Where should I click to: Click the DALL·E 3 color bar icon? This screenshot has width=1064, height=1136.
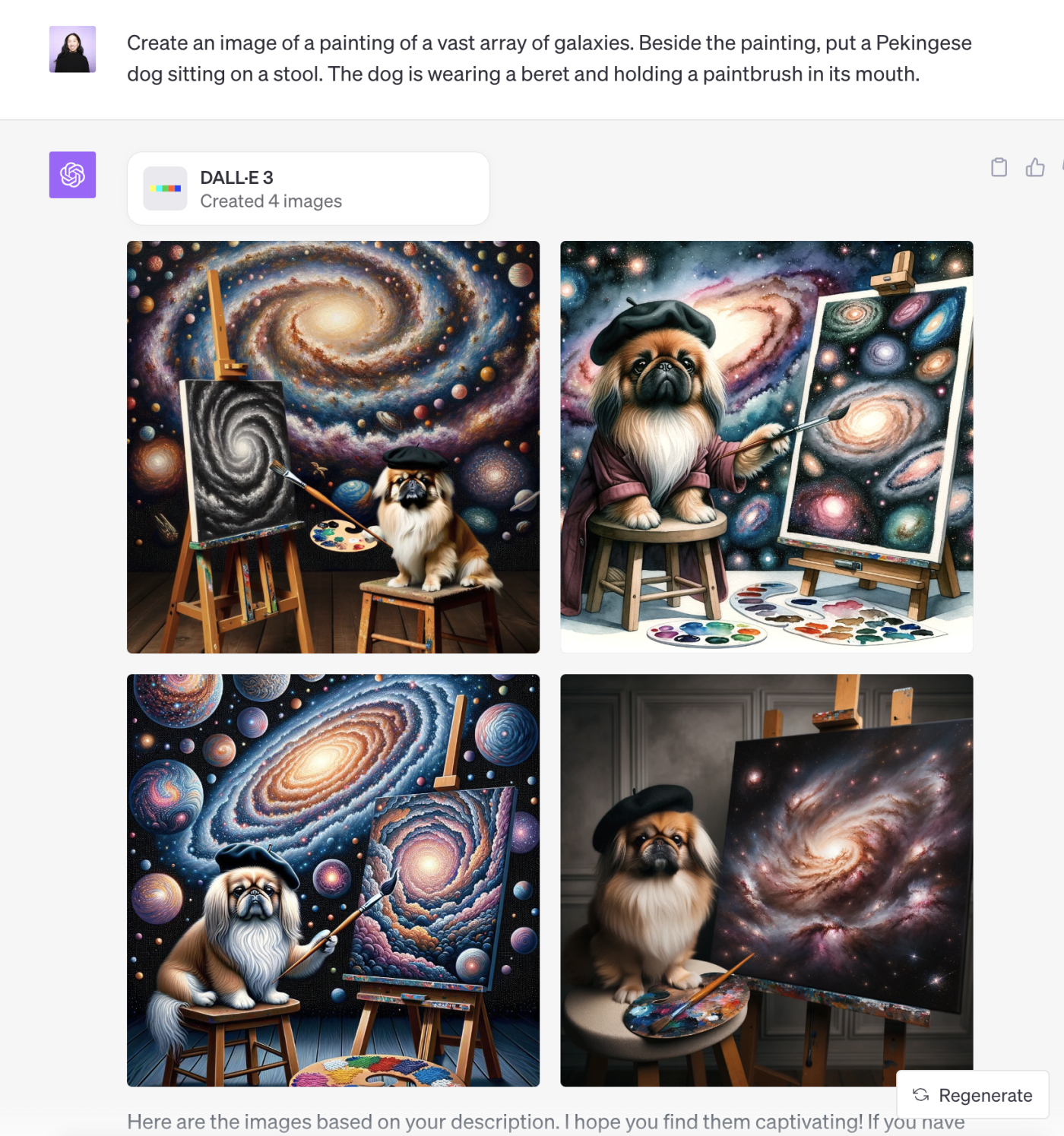coord(165,188)
